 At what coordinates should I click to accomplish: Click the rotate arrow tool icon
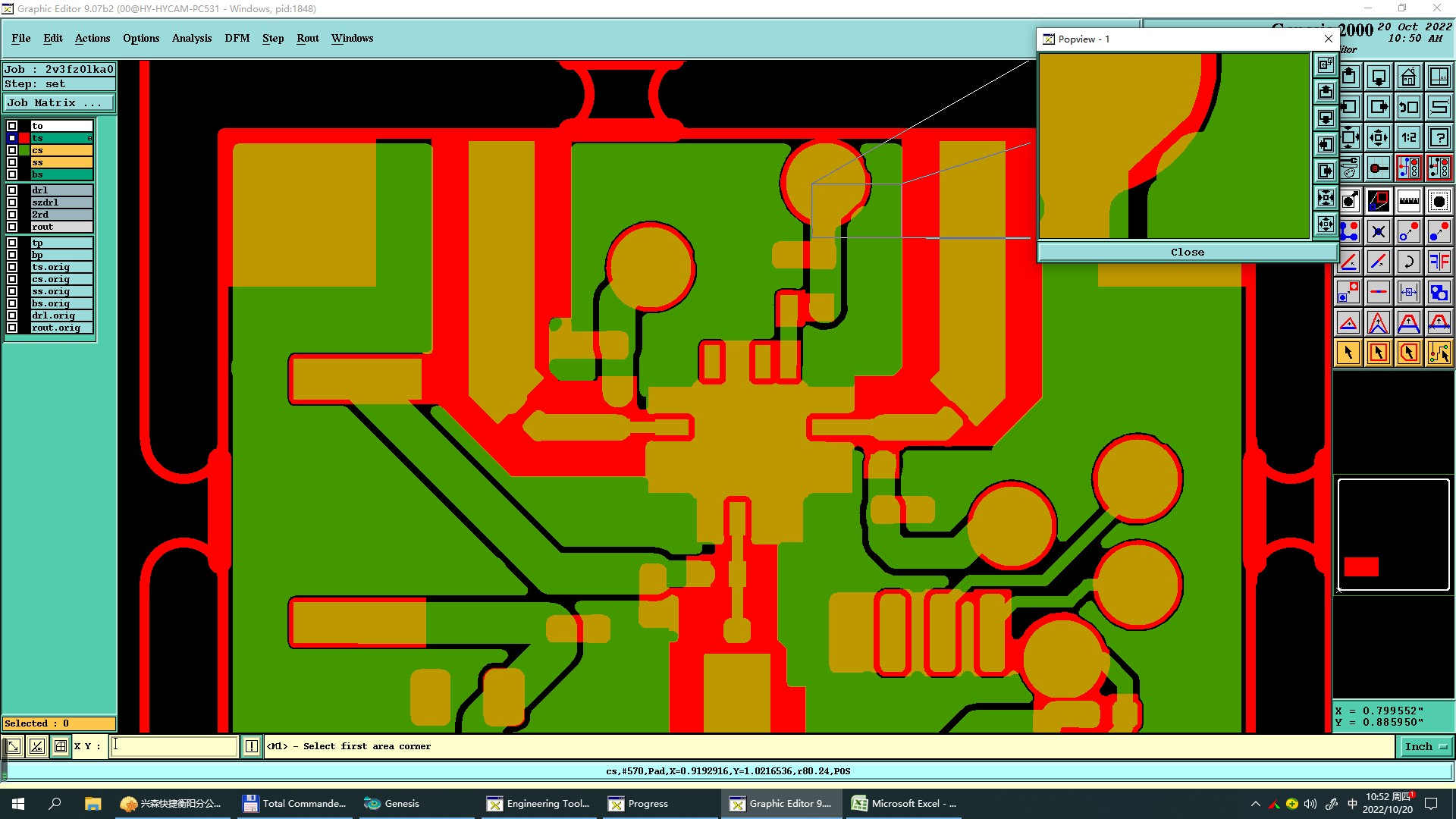pyautogui.click(x=1408, y=262)
